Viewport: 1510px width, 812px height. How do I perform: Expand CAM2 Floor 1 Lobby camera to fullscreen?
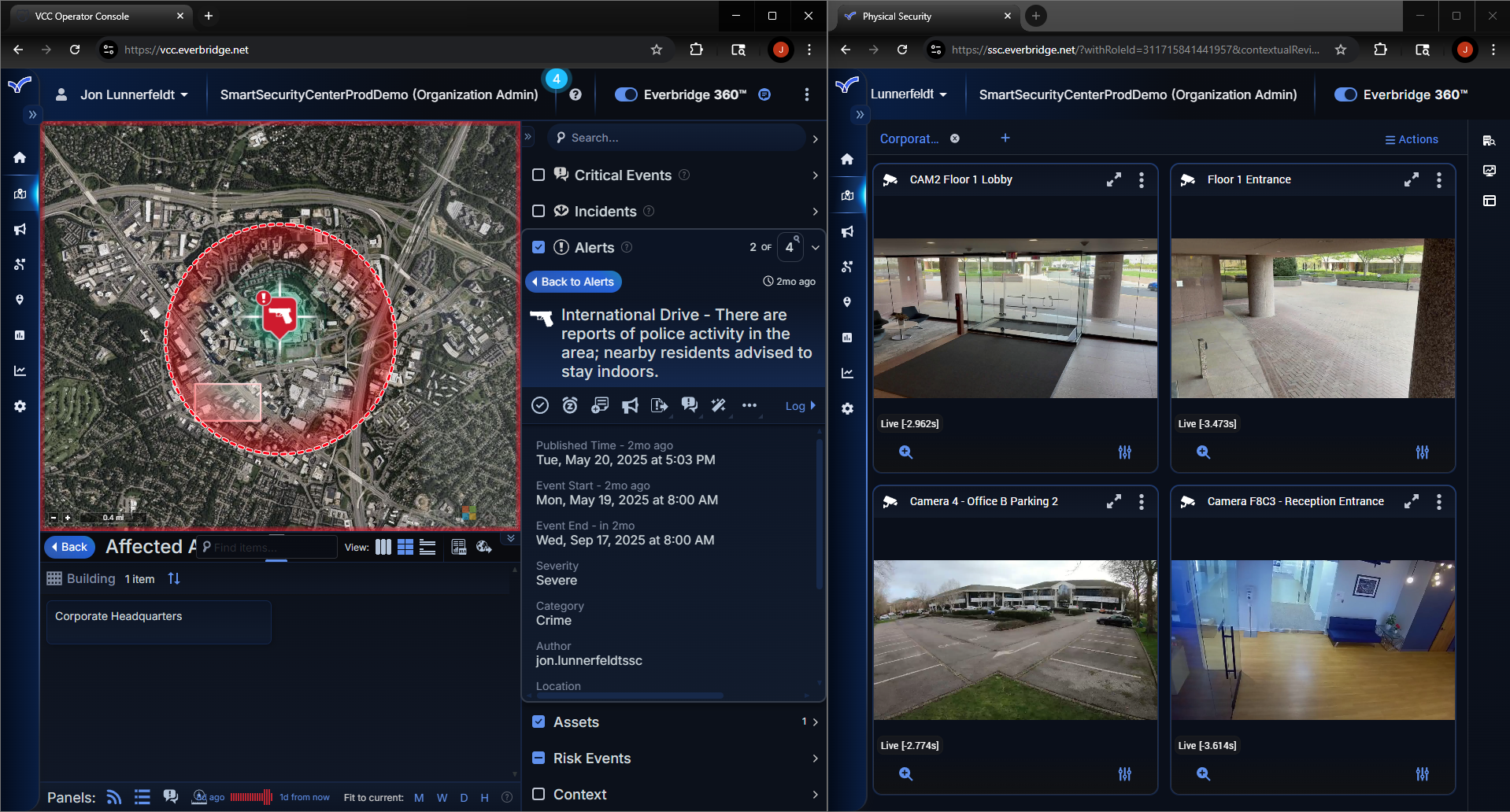1113,180
